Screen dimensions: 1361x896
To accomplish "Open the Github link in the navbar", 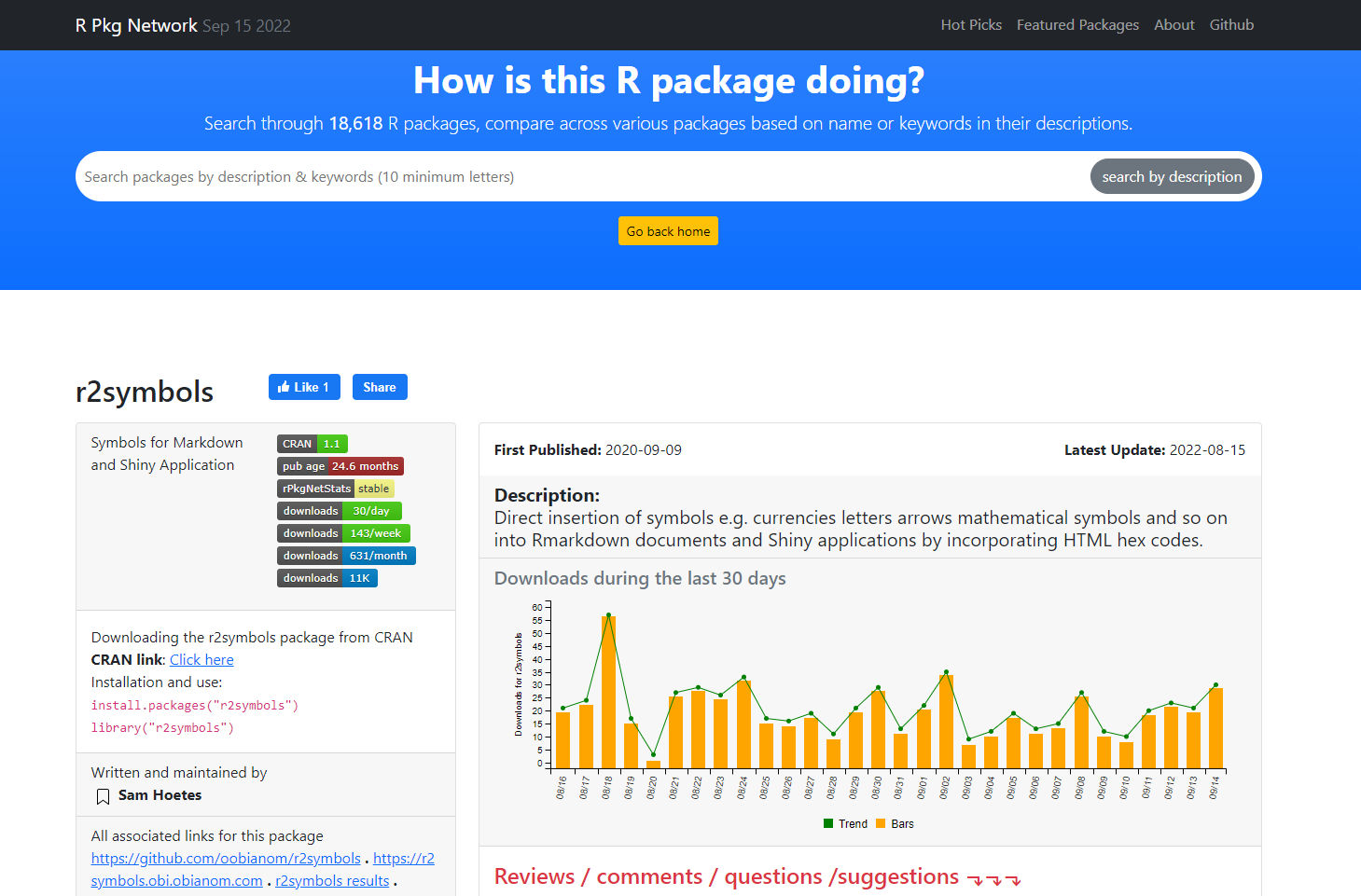I will (1231, 25).
